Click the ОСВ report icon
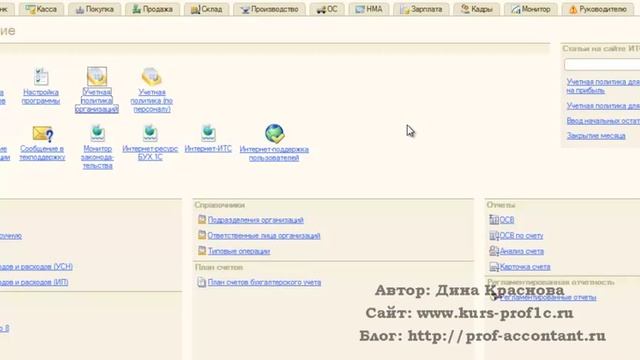Screen dimensions: 640x360 coord(494,220)
